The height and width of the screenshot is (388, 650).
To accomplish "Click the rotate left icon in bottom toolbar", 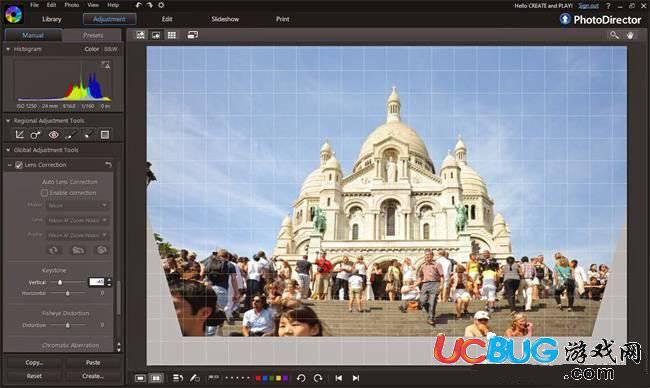I will [x=301, y=378].
